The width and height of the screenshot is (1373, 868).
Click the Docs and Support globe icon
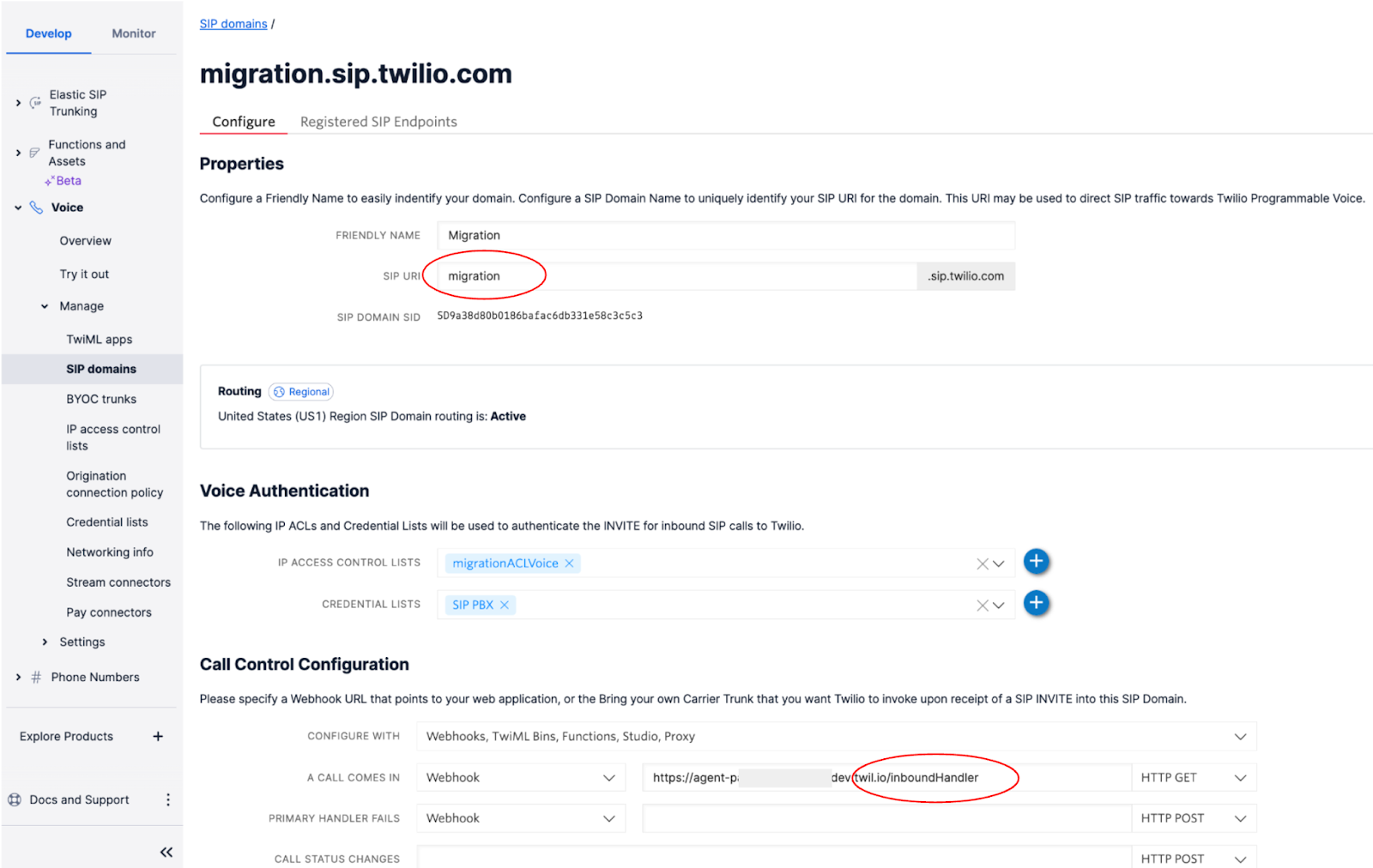click(15, 799)
